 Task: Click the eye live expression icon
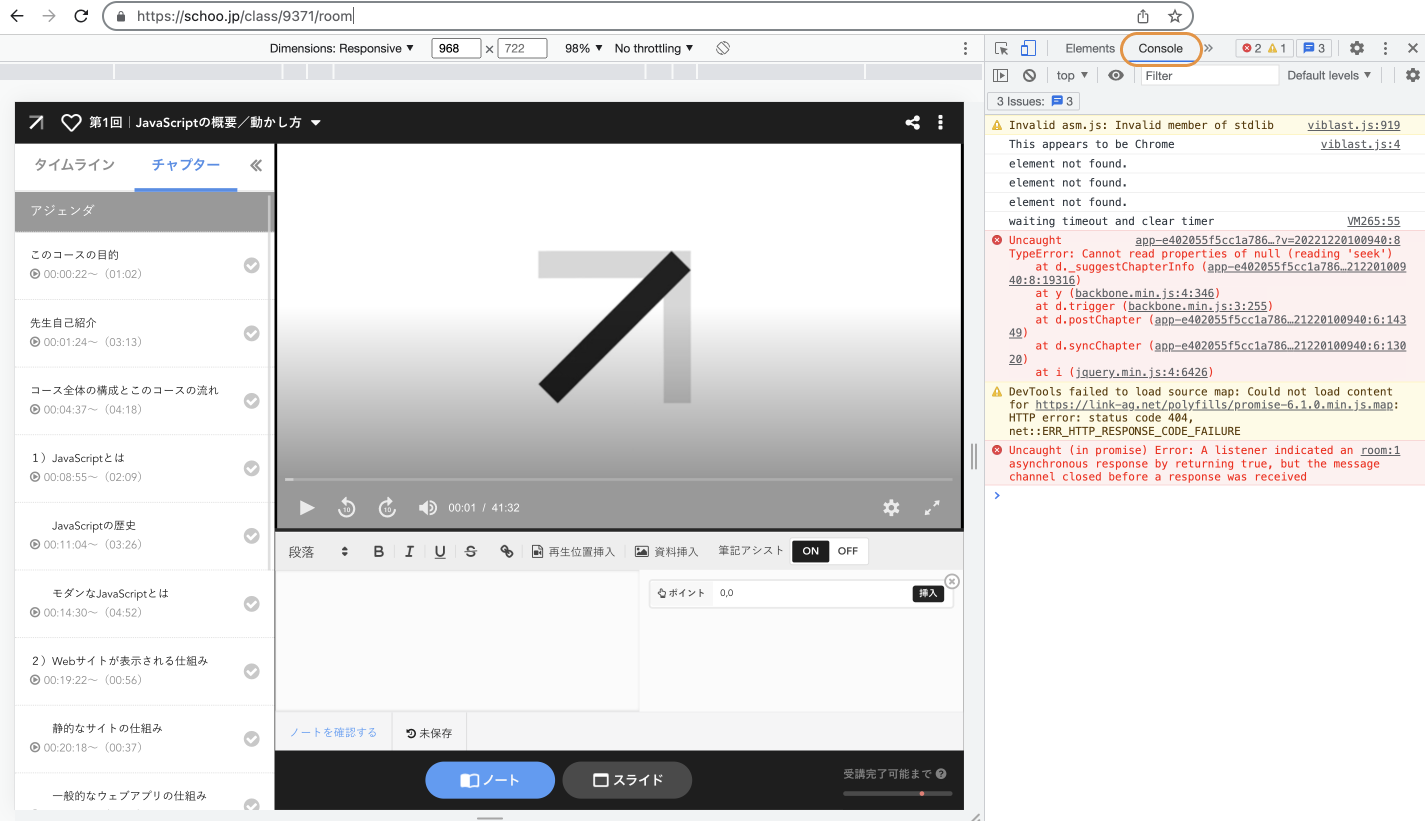pyautogui.click(x=1116, y=75)
